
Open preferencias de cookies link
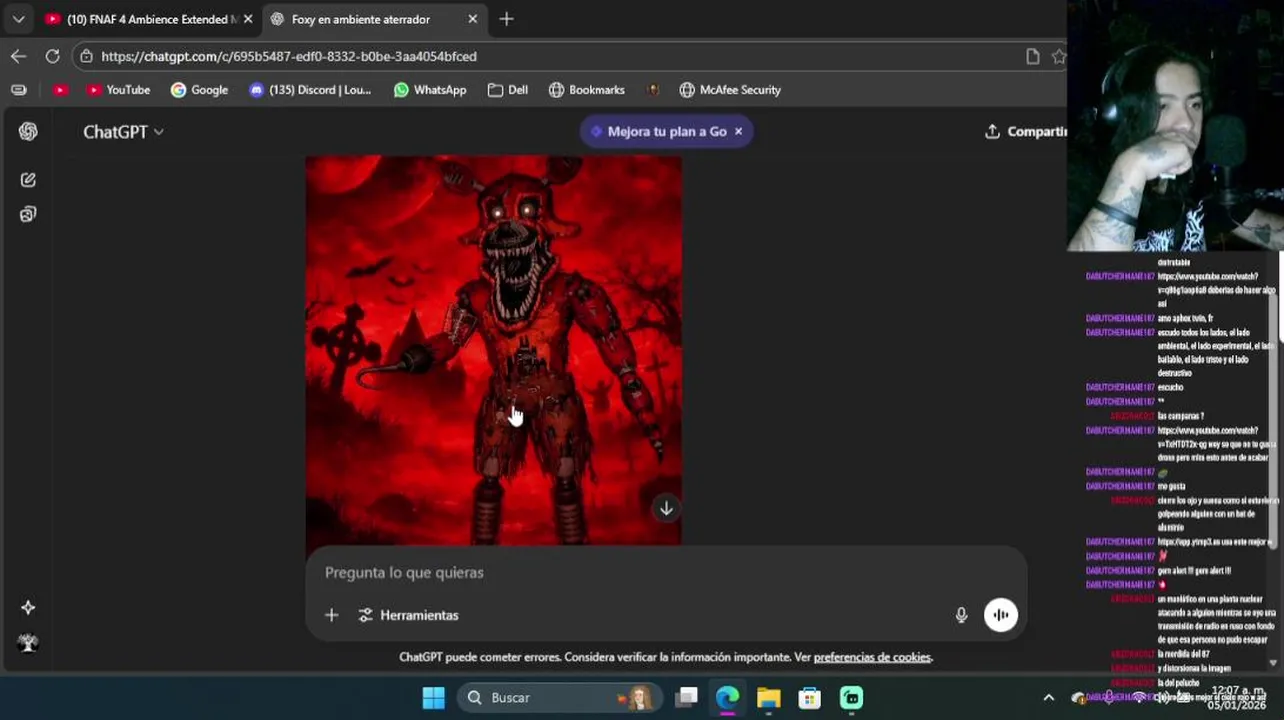click(x=872, y=657)
